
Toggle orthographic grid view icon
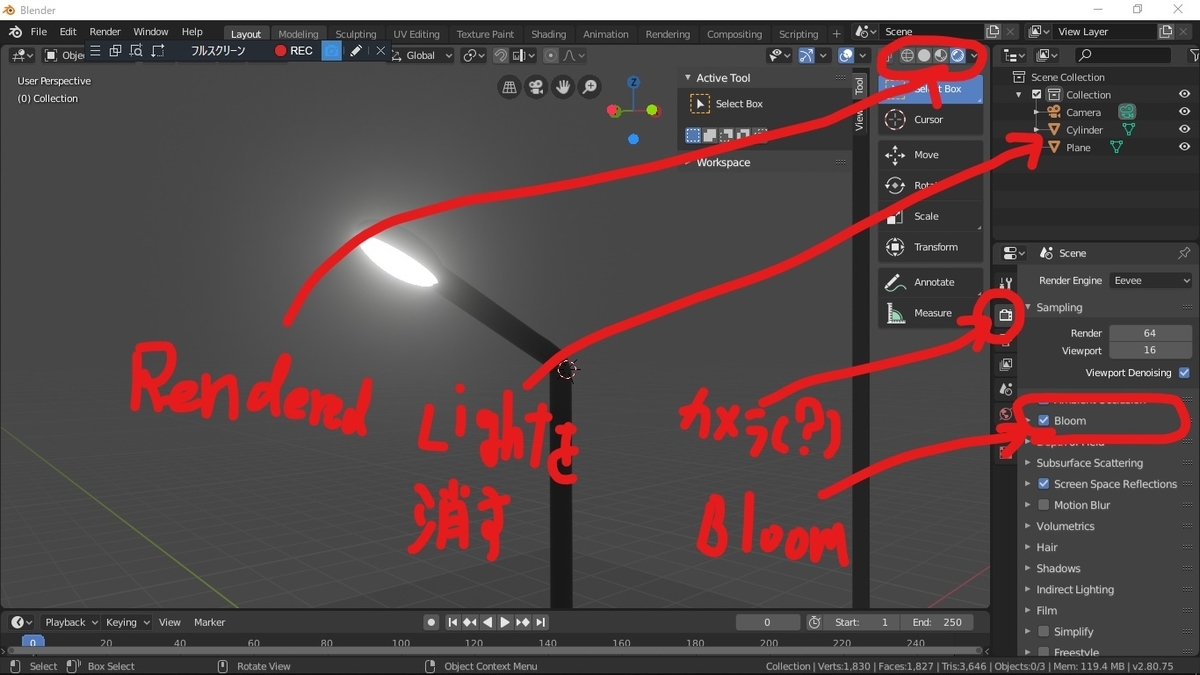509,88
